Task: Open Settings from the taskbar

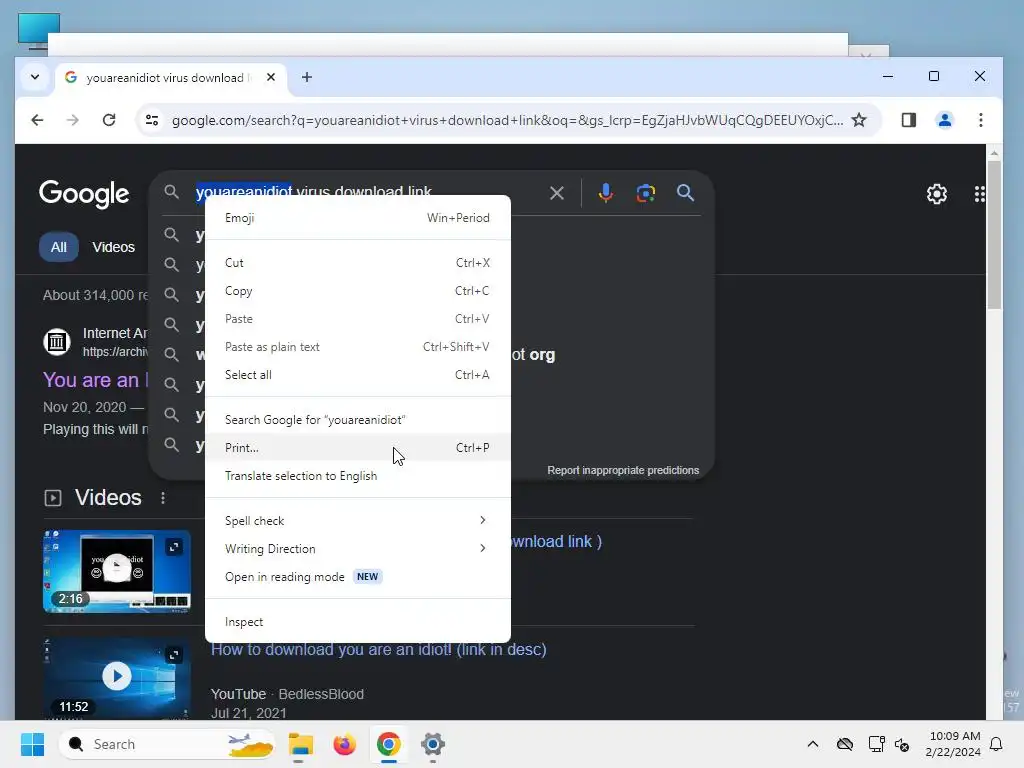Action: click(x=432, y=744)
